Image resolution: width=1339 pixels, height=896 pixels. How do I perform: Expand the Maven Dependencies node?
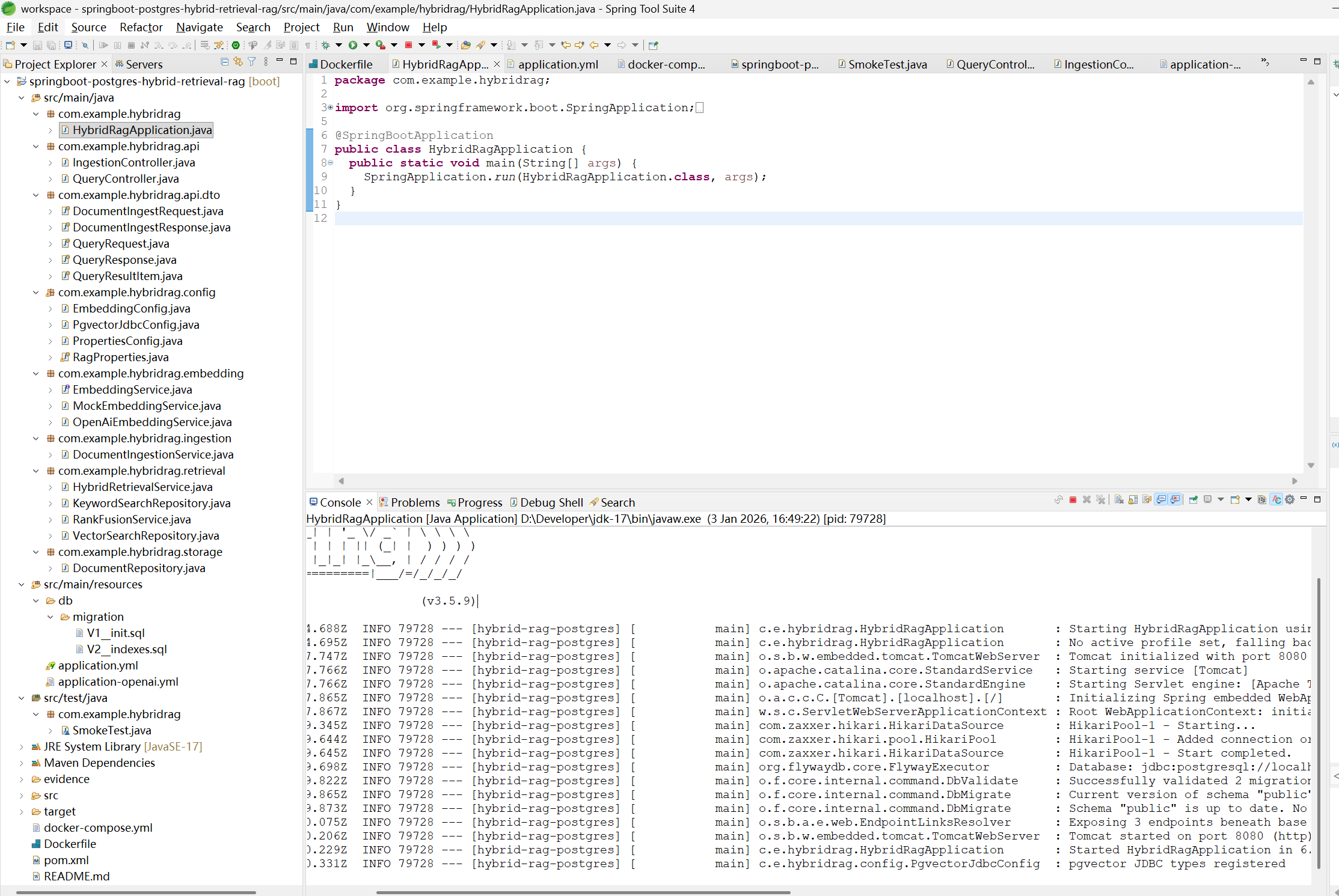coord(22,763)
